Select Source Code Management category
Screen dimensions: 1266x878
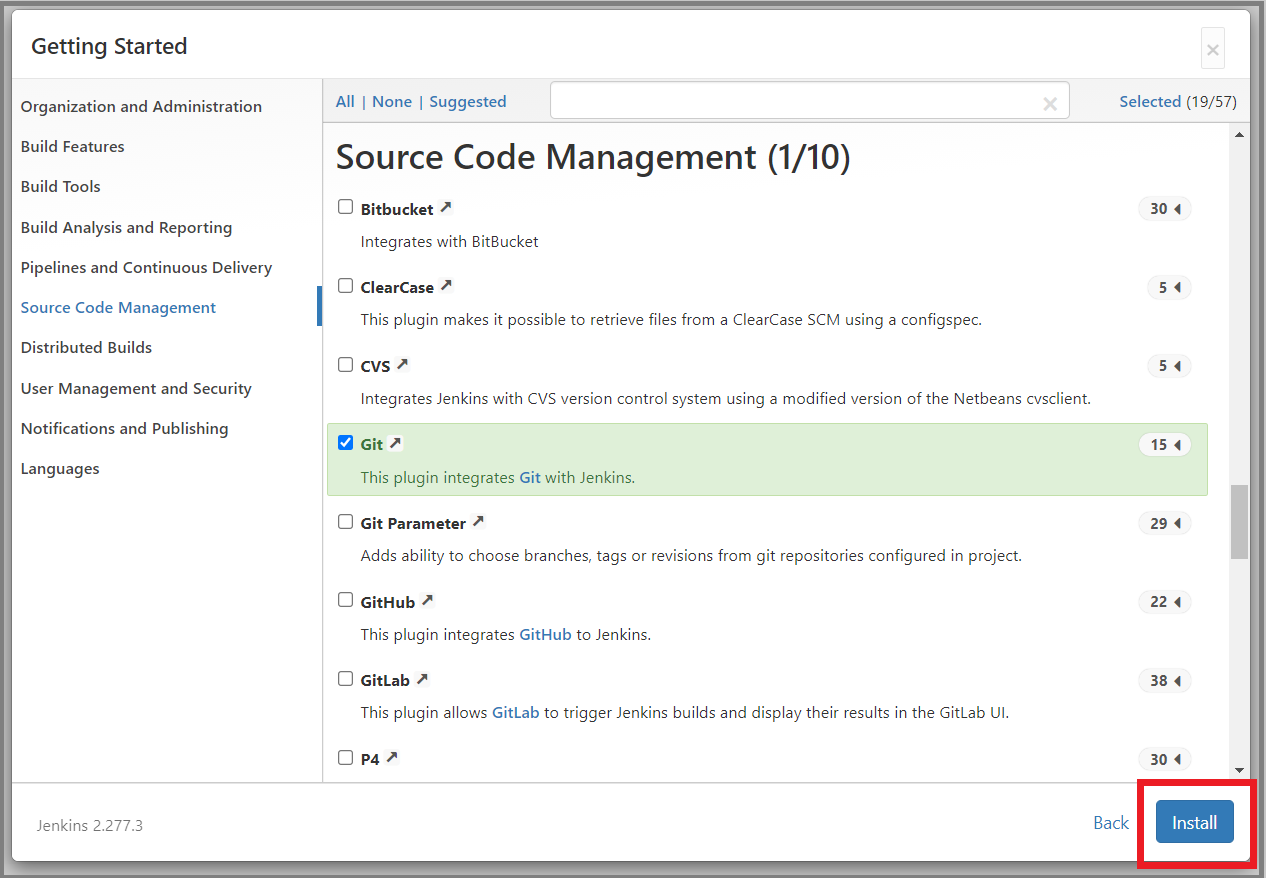point(118,307)
